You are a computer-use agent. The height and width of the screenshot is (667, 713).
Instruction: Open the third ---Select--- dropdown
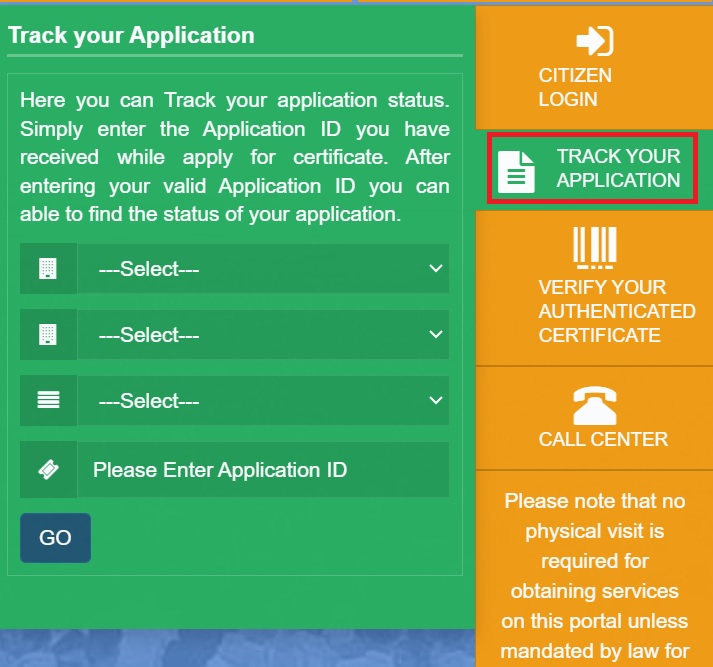coord(263,401)
